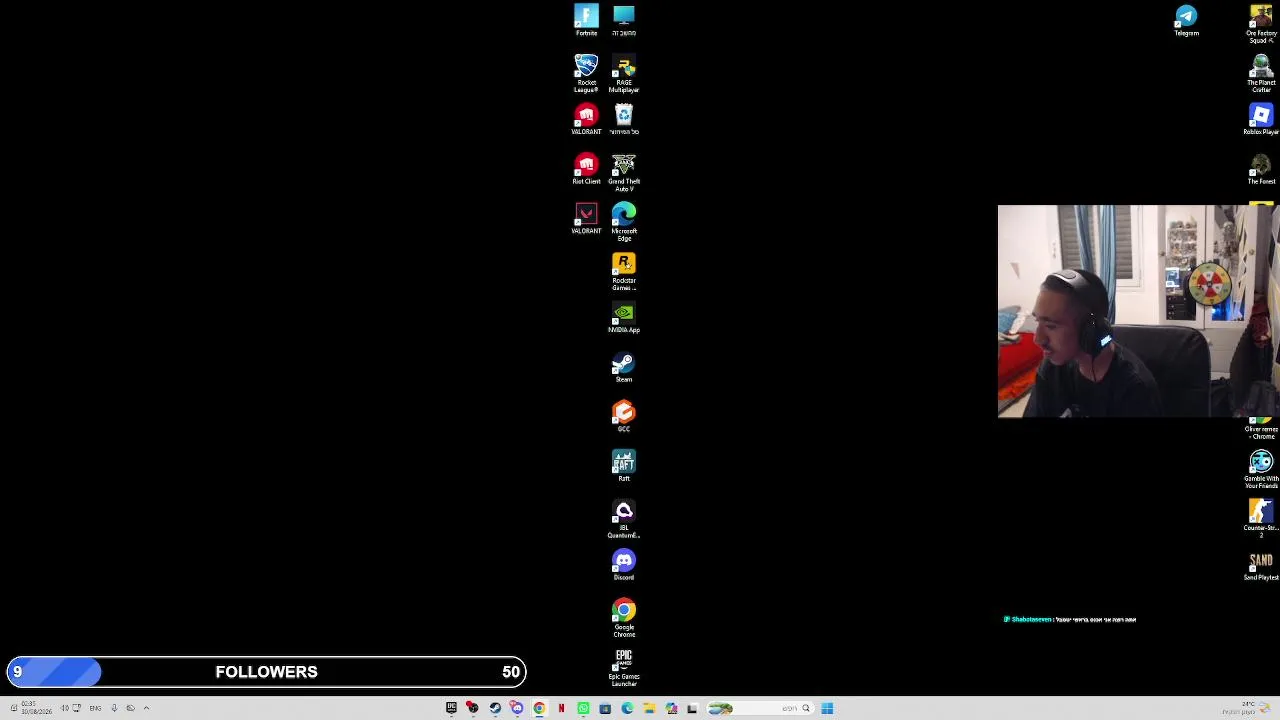This screenshot has width=1280, height=720.
Task: Select the Riot Client desktop shortcut
Action: 586,168
